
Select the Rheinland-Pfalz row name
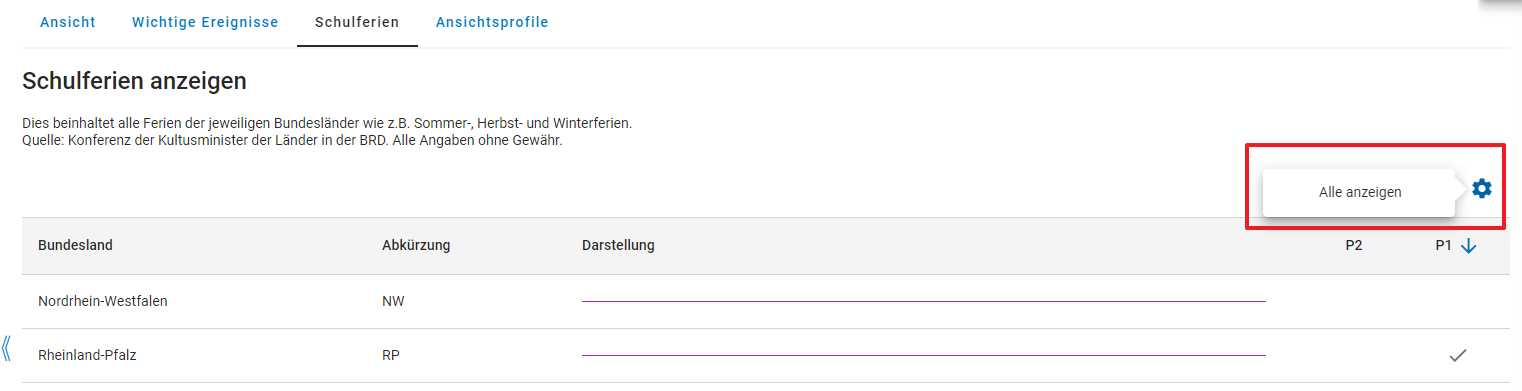[x=87, y=355]
